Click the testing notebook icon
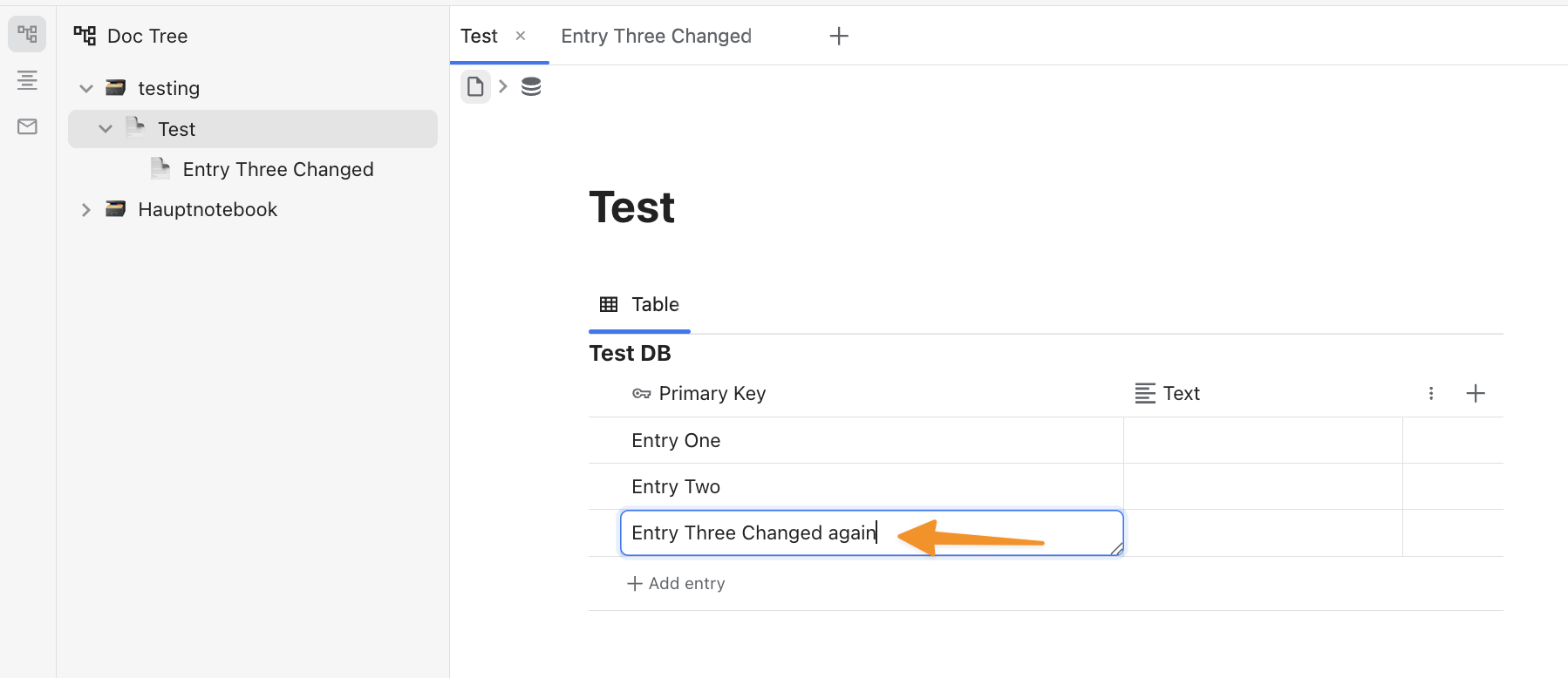The width and height of the screenshot is (1568, 678). pyautogui.click(x=115, y=88)
